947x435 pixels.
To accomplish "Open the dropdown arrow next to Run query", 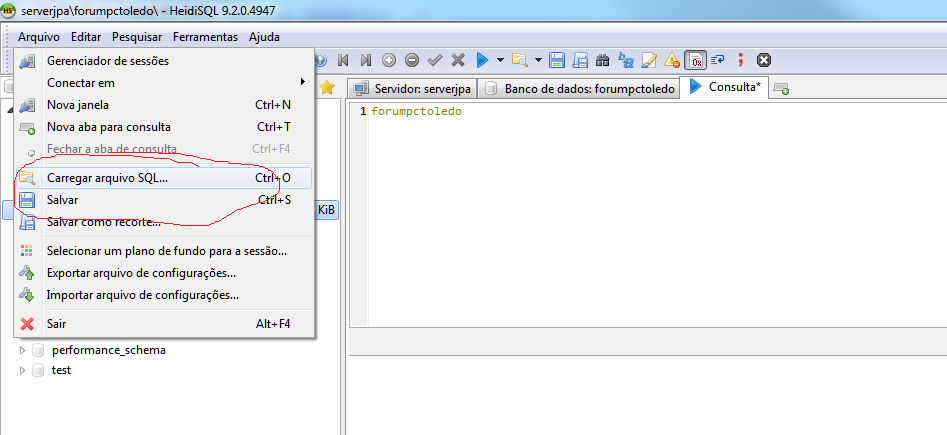I will tap(500, 60).
